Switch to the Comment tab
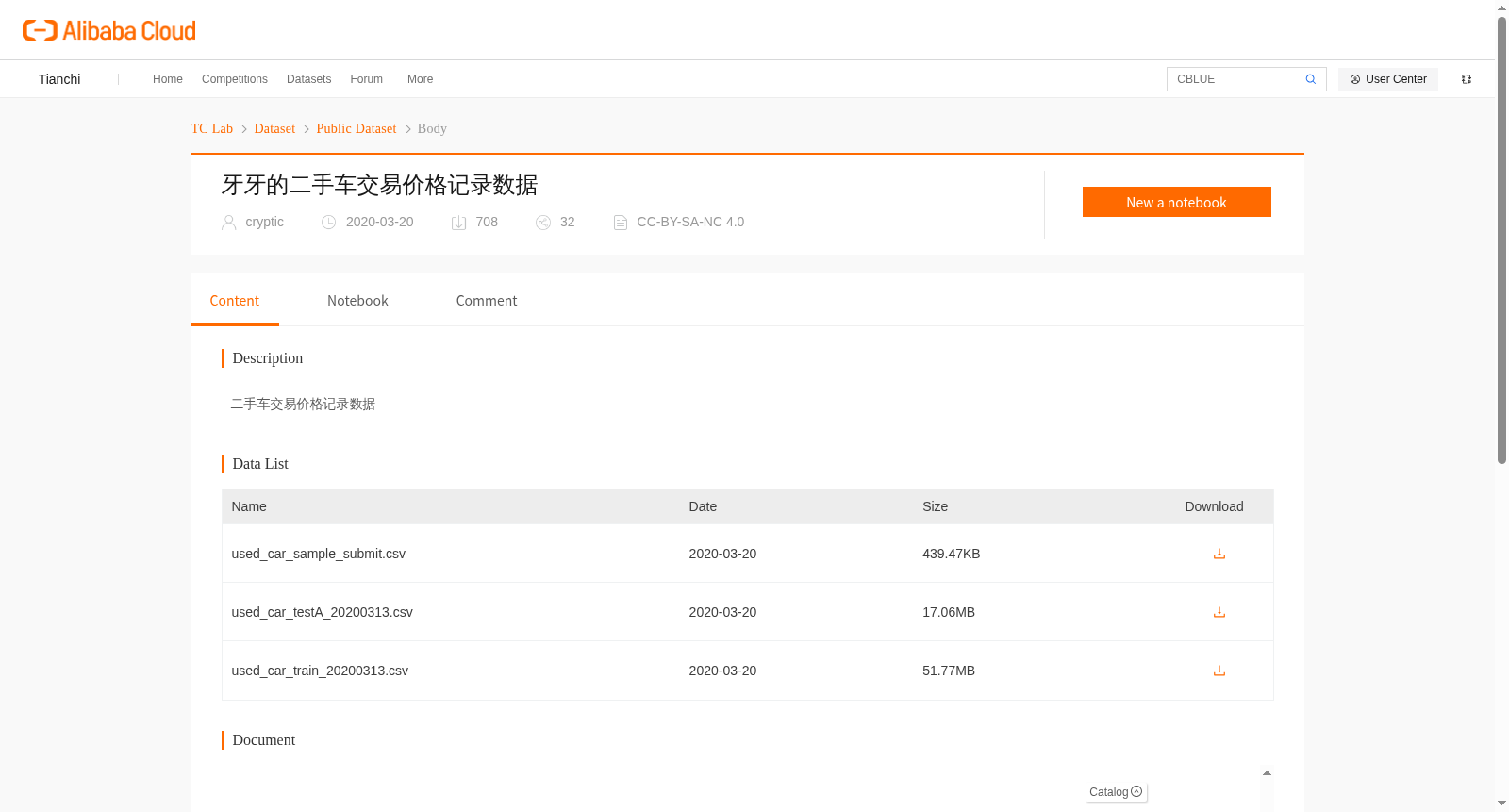This screenshot has width=1509, height=812. point(487,301)
